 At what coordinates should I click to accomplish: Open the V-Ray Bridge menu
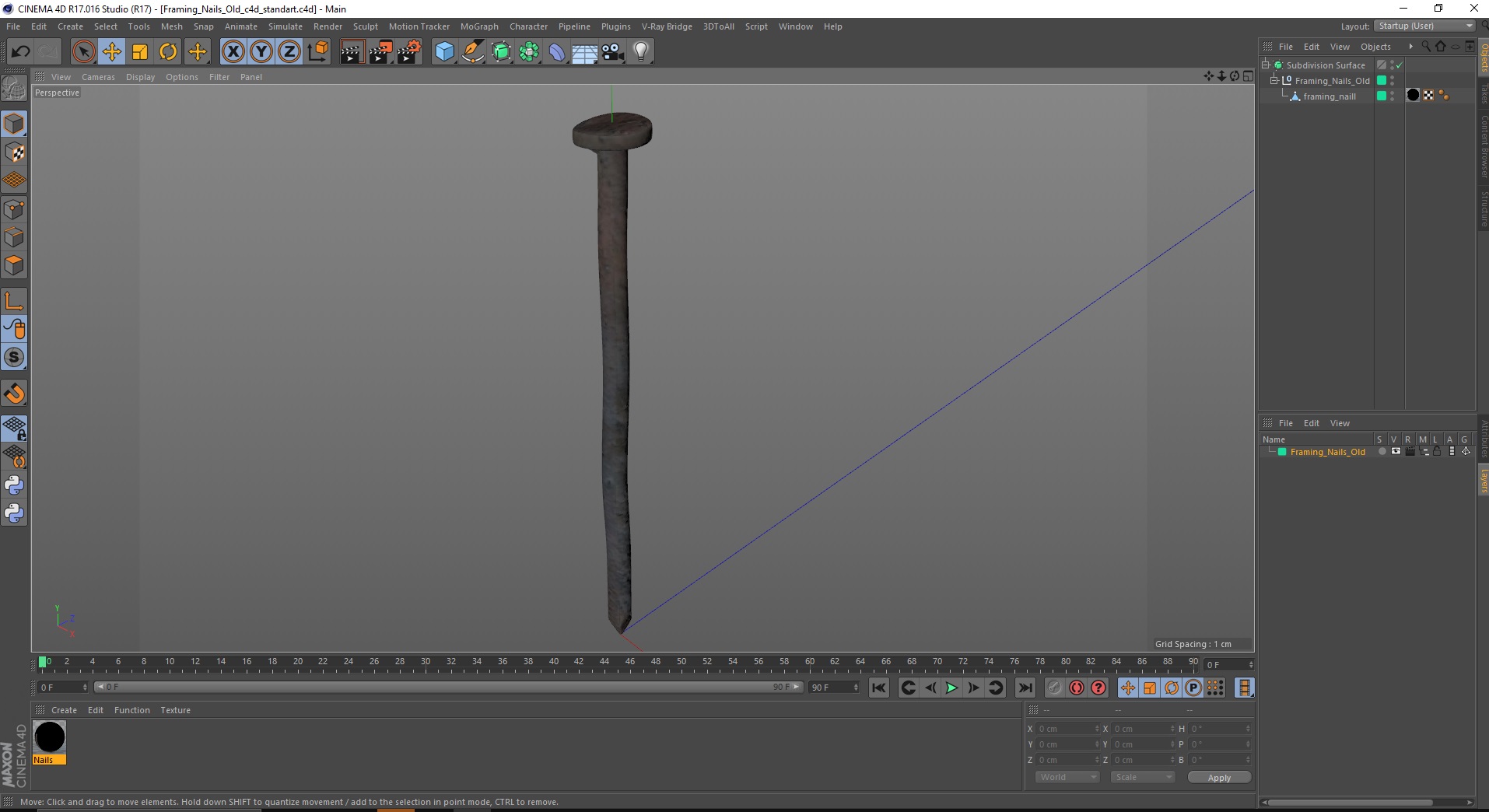pos(667,26)
